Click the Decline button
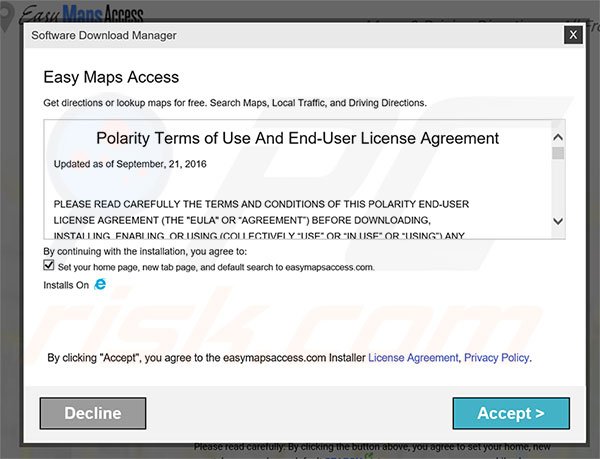 [x=93, y=413]
